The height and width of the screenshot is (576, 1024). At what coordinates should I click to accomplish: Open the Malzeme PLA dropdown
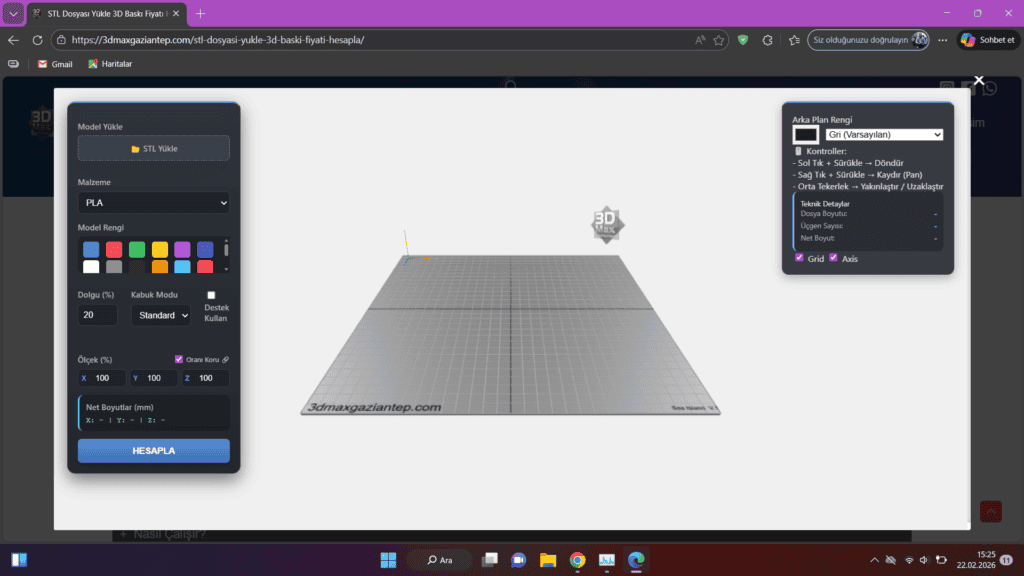click(154, 202)
